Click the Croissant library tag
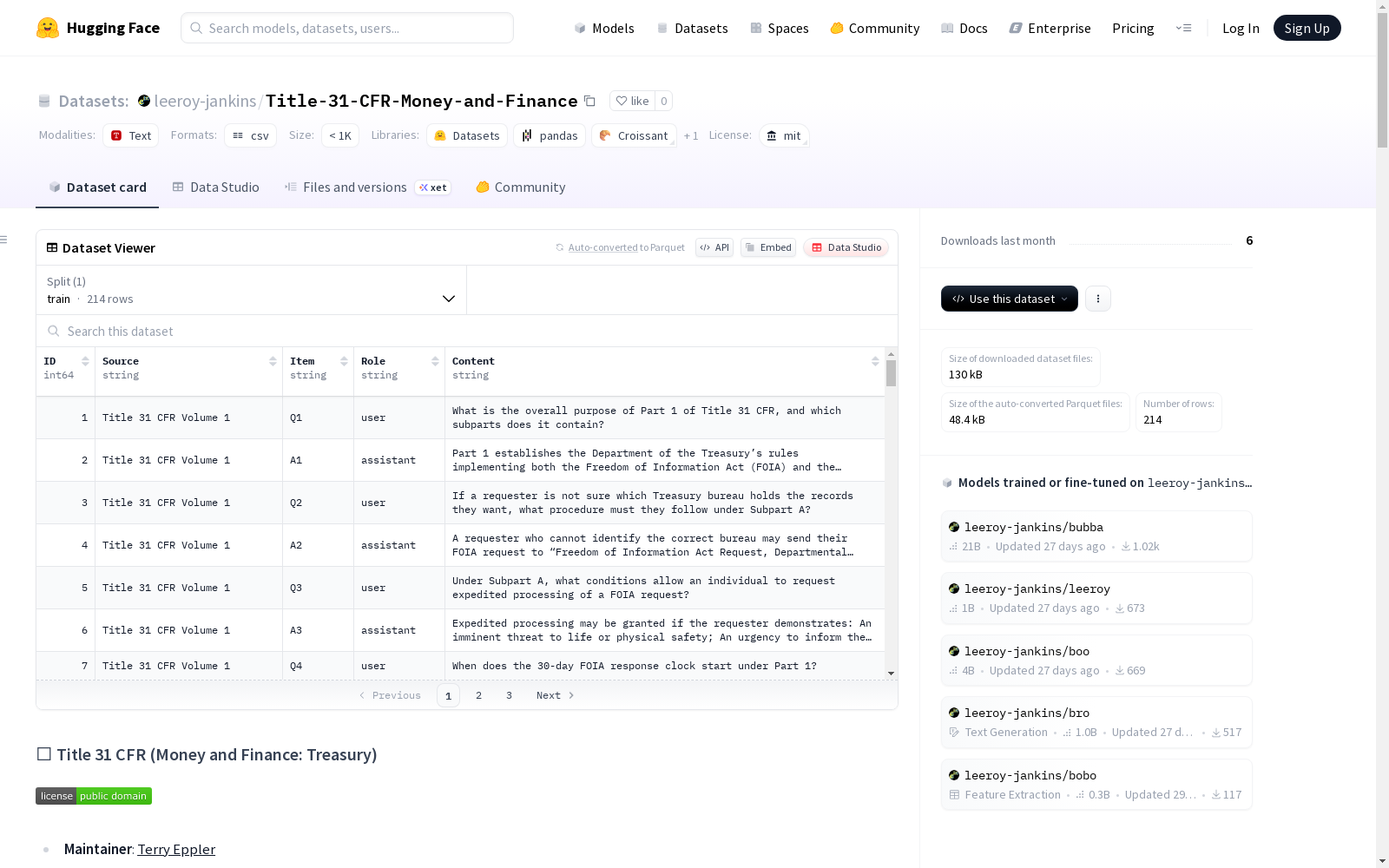The image size is (1389, 868). click(x=635, y=135)
